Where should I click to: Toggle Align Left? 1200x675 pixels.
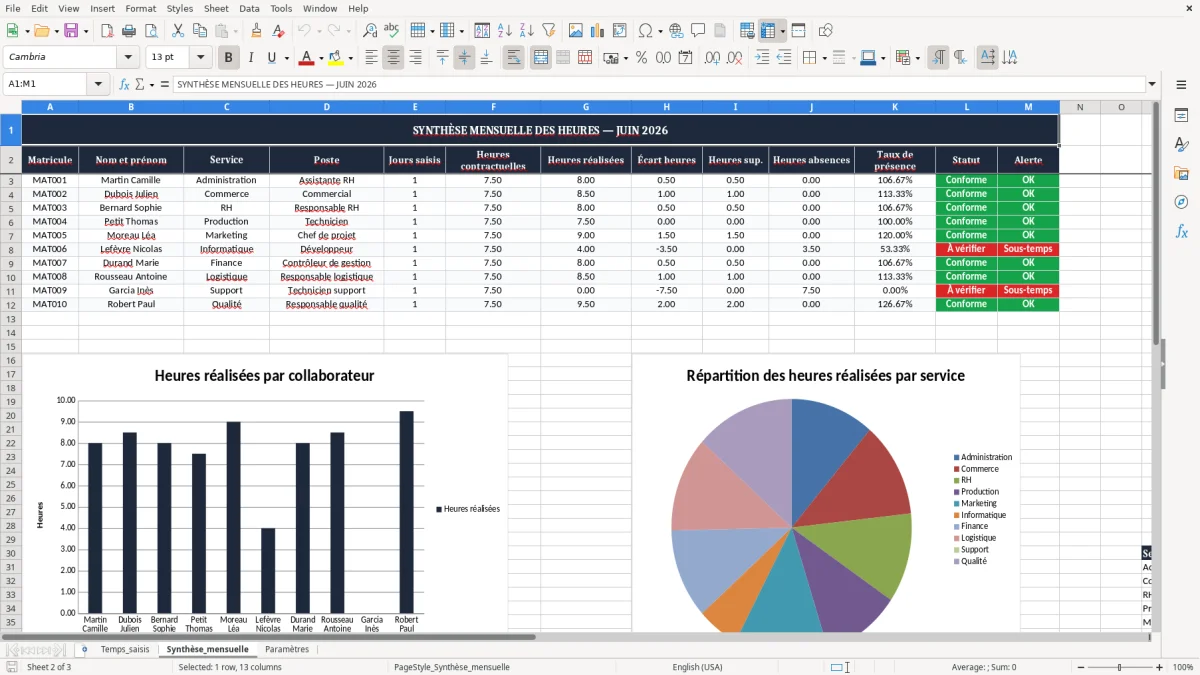[x=372, y=58]
